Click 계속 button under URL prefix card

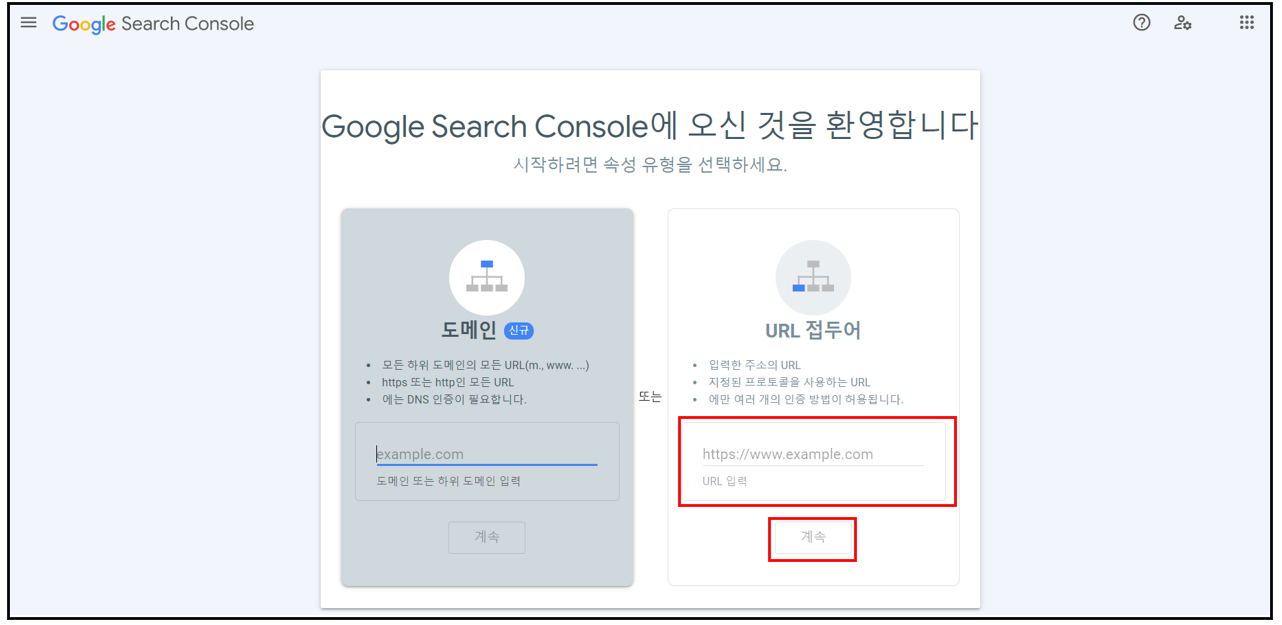coord(813,537)
